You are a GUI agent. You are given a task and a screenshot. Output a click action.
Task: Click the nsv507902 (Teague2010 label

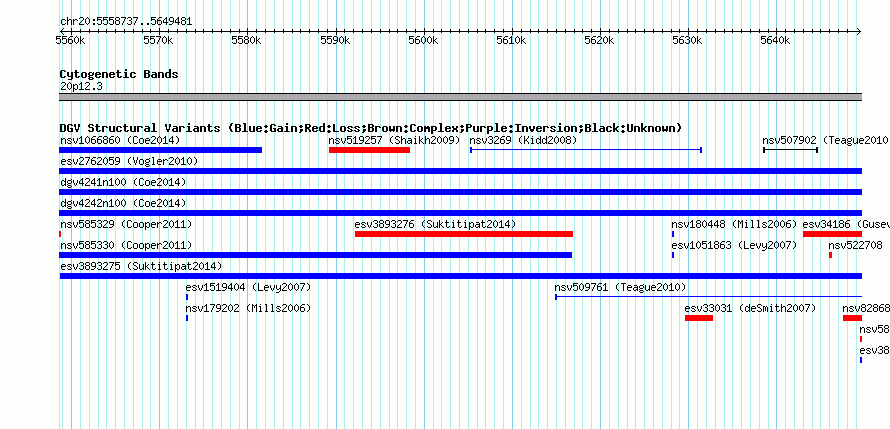point(825,140)
